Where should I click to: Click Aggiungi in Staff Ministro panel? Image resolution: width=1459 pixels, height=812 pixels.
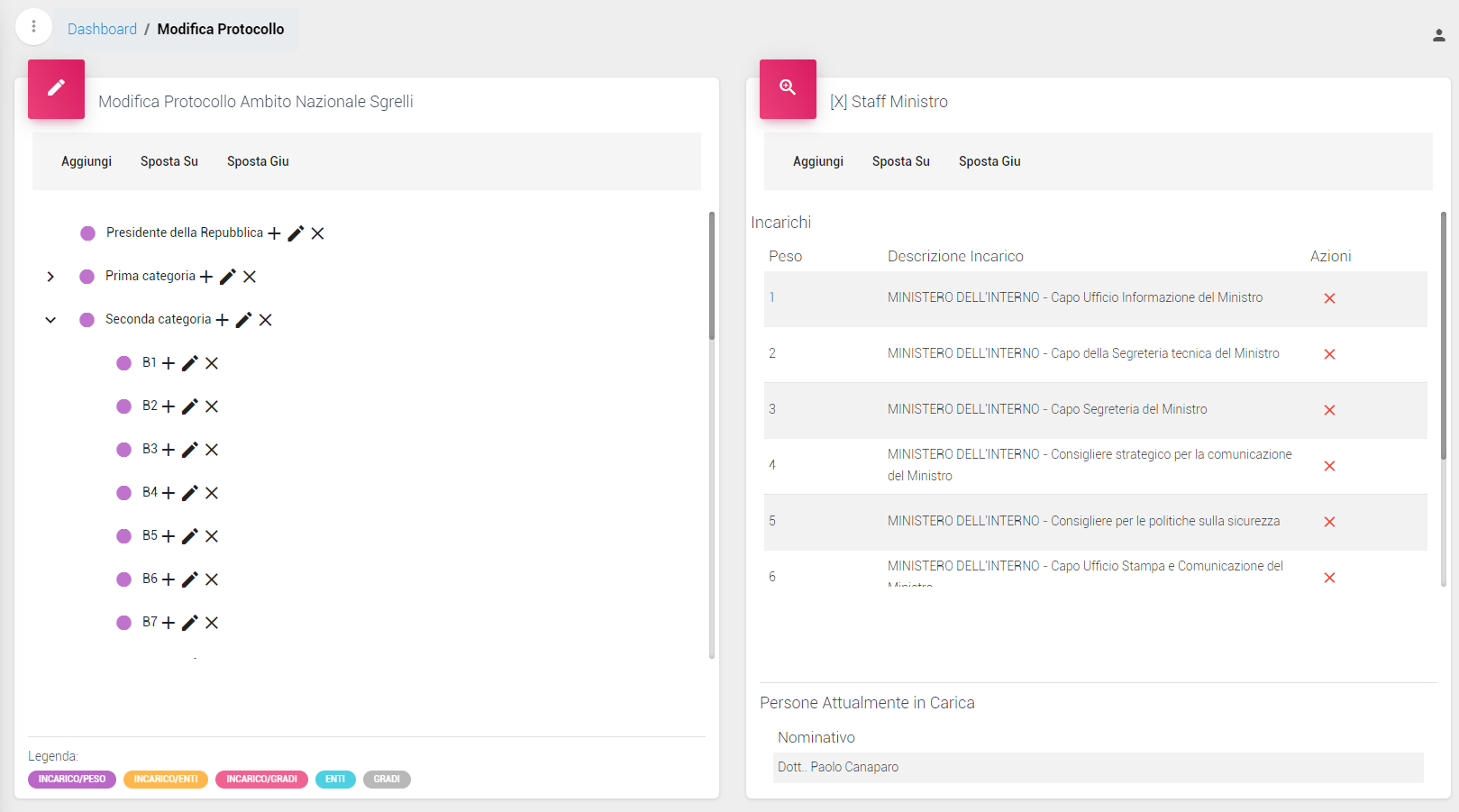click(818, 161)
